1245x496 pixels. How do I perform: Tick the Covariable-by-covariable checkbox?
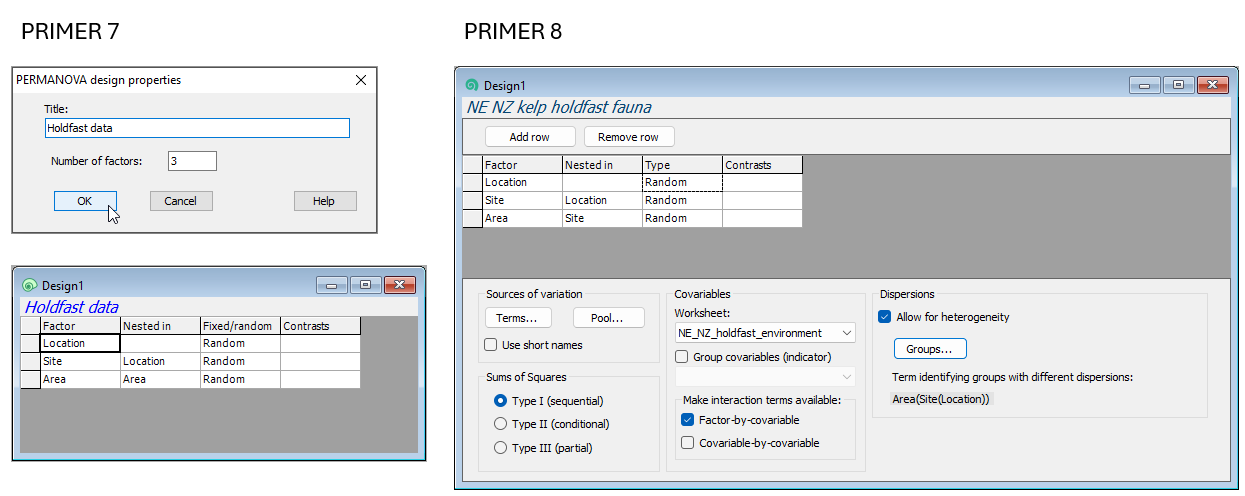click(687, 443)
